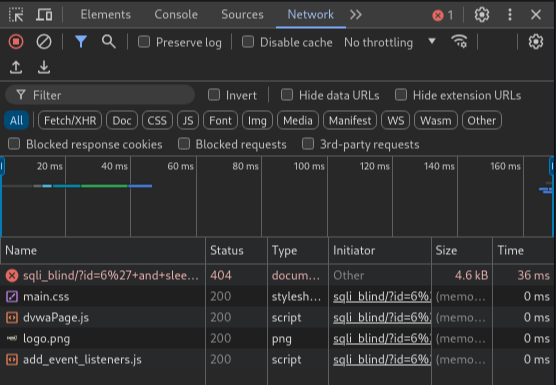Image resolution: width=556 pixels, height=385 pixels.
Task: Check Disable cache
Action: [248, 42]
